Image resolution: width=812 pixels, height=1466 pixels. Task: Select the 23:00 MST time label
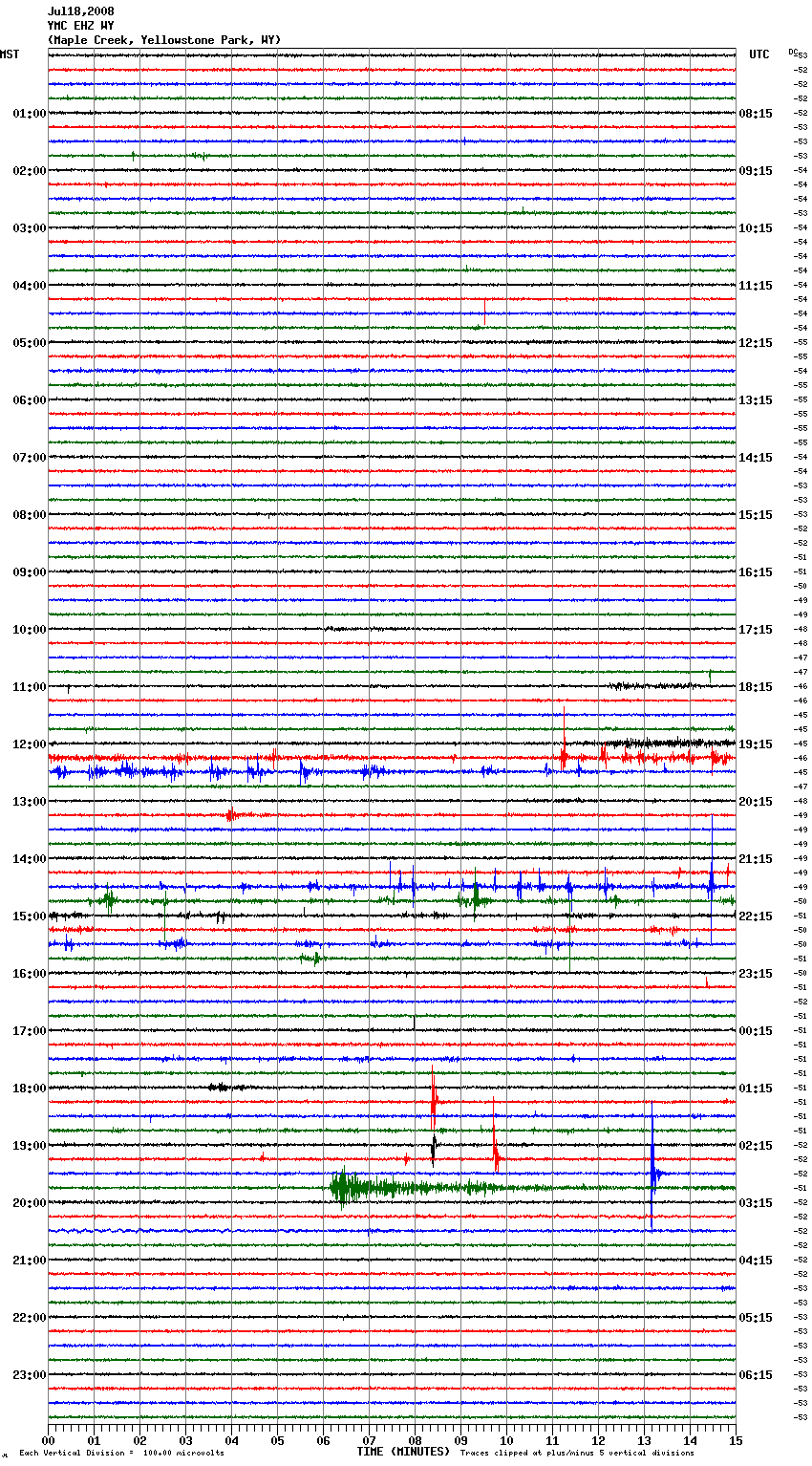pos(30,1375)
